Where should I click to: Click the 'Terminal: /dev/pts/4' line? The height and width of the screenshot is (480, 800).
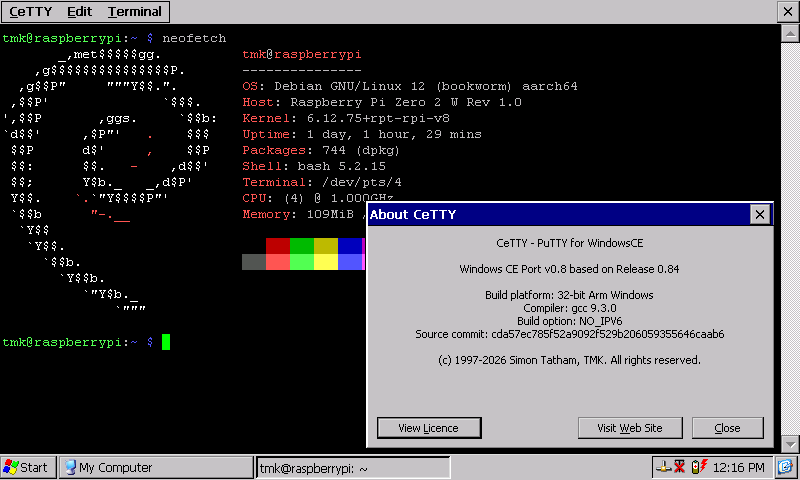coord(322,182)
